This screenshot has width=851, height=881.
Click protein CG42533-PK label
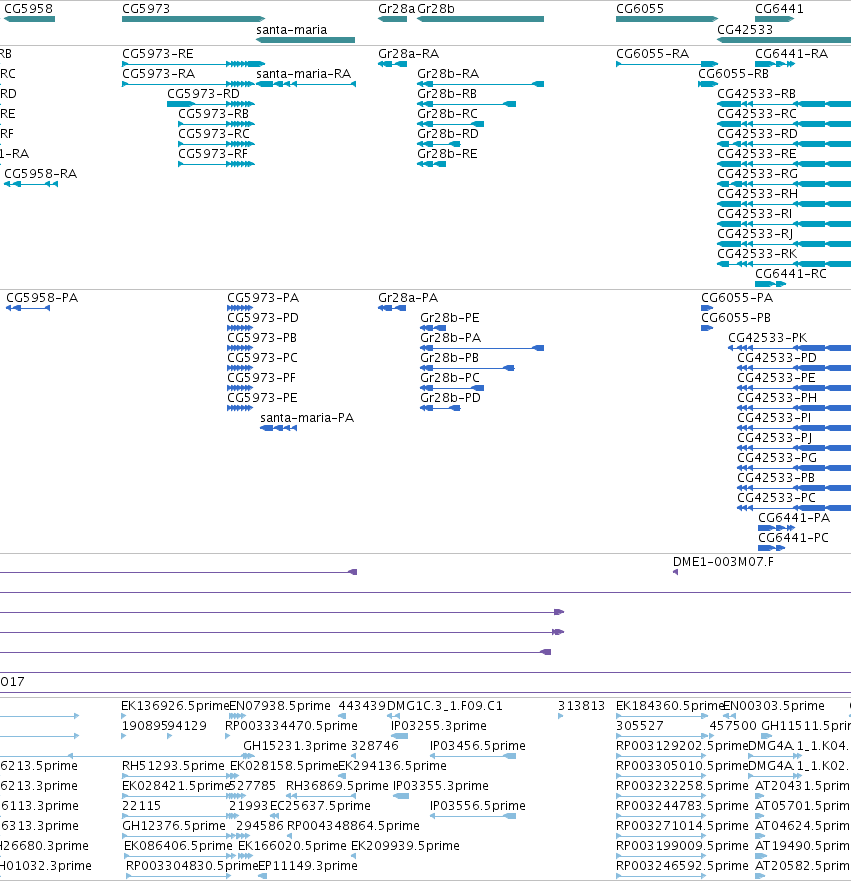coord(768,338)
